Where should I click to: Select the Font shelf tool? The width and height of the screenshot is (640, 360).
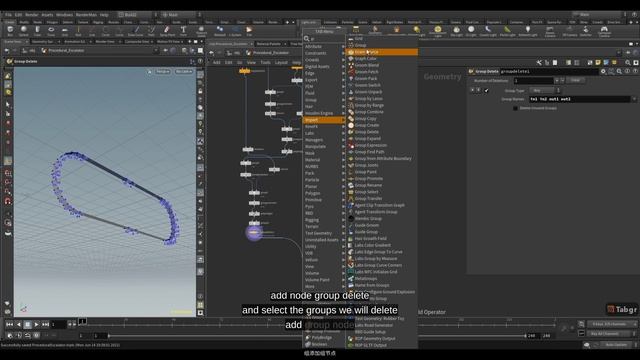tap(183, 31)
